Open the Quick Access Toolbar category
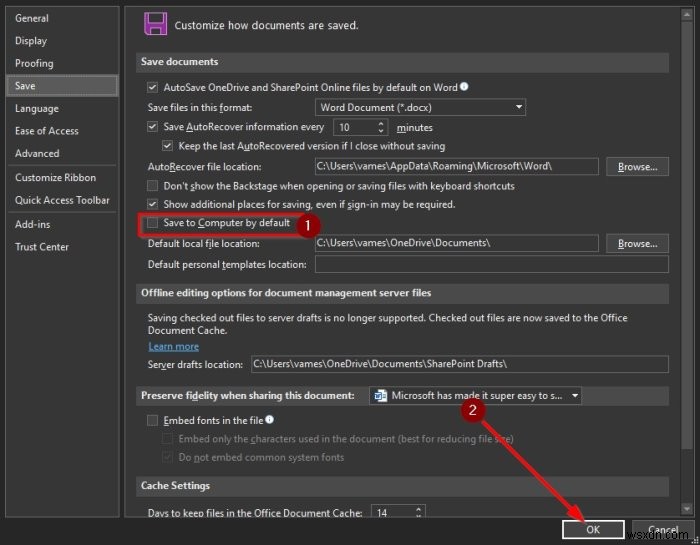The width and height of the screenshot is (700, 545). point(62,200)
